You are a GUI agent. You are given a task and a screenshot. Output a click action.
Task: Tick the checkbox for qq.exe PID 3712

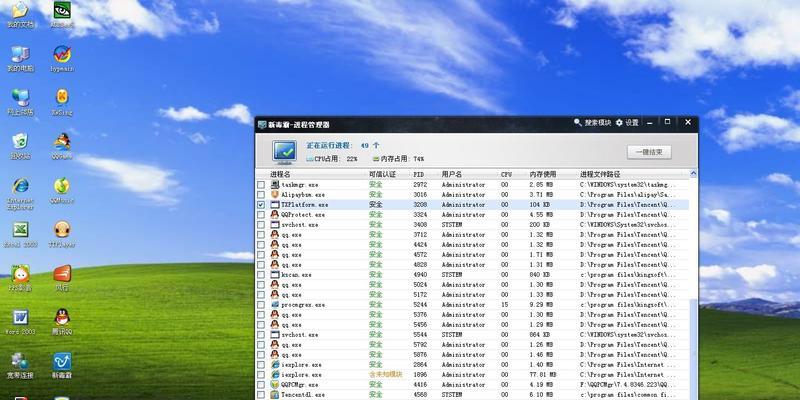point(261,235)
